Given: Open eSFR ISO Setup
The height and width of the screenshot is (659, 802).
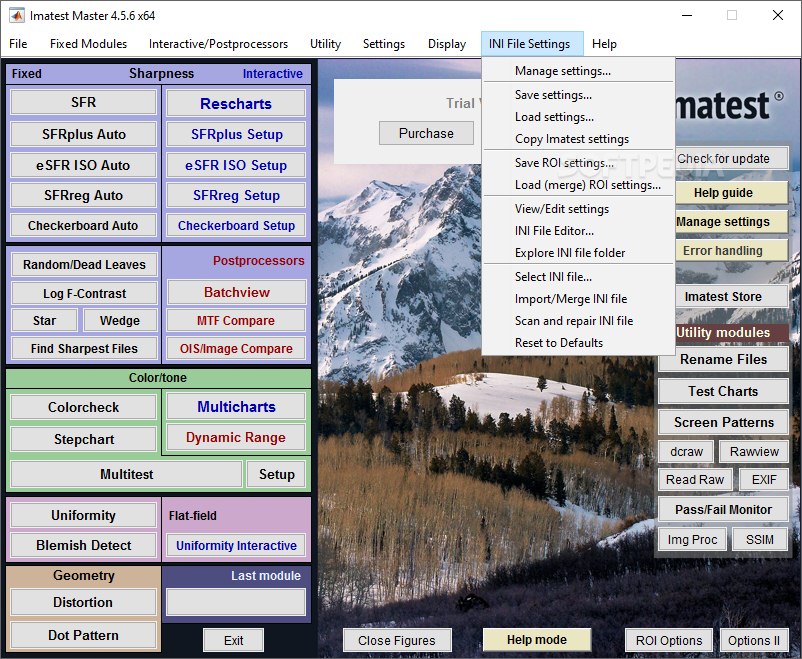Looking at the screenshot, I should pyautogui.click(x=236, y=165).
